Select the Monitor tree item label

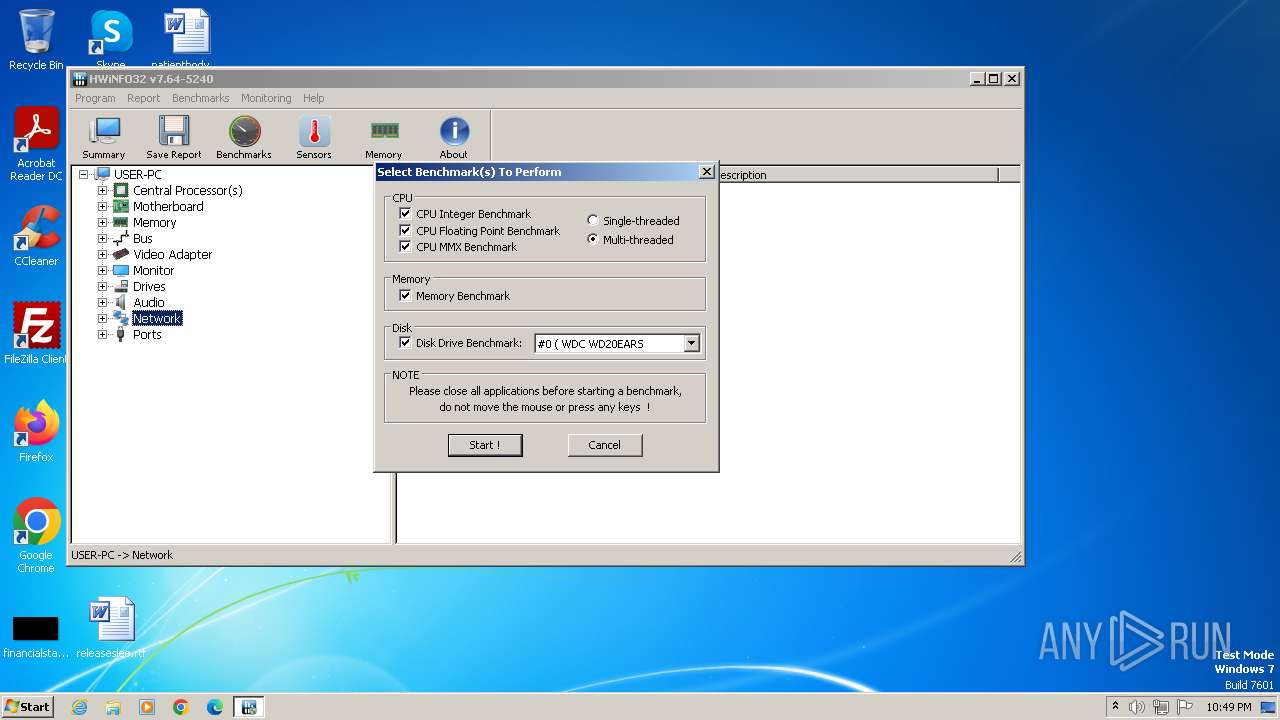click(x=153, y=270)
